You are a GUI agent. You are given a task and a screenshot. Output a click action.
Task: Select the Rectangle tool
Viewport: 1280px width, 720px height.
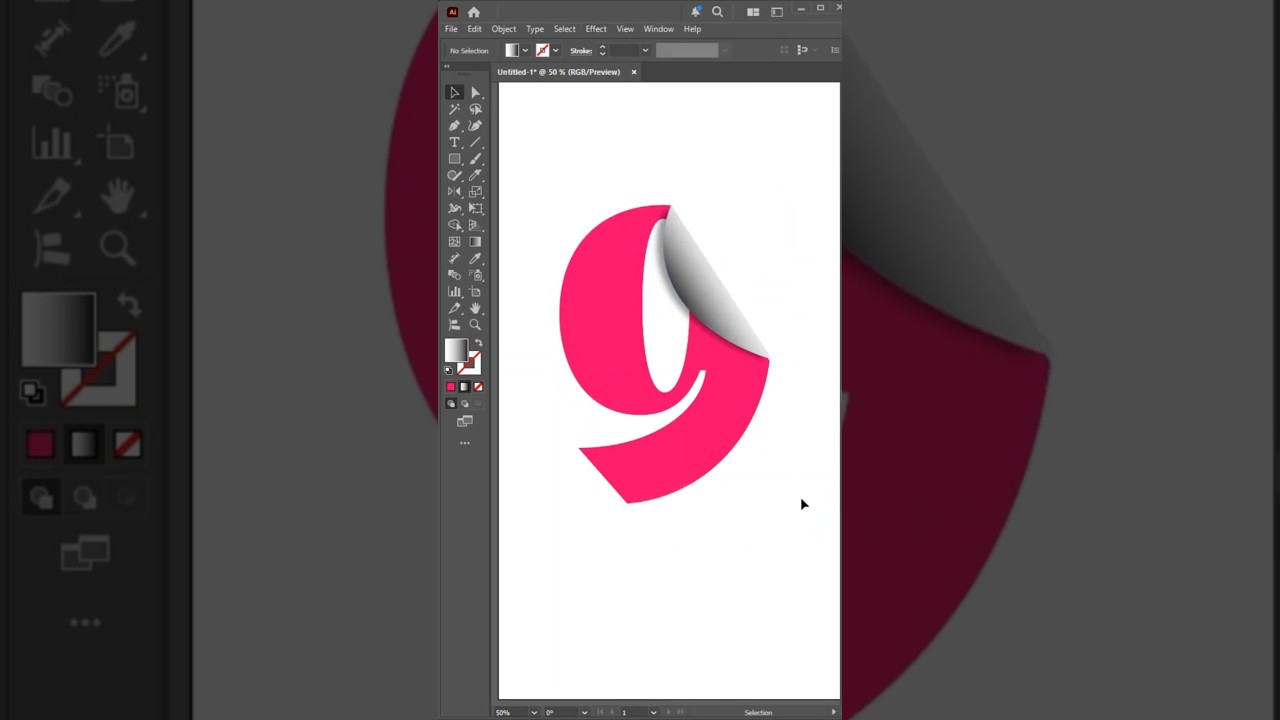454,159
